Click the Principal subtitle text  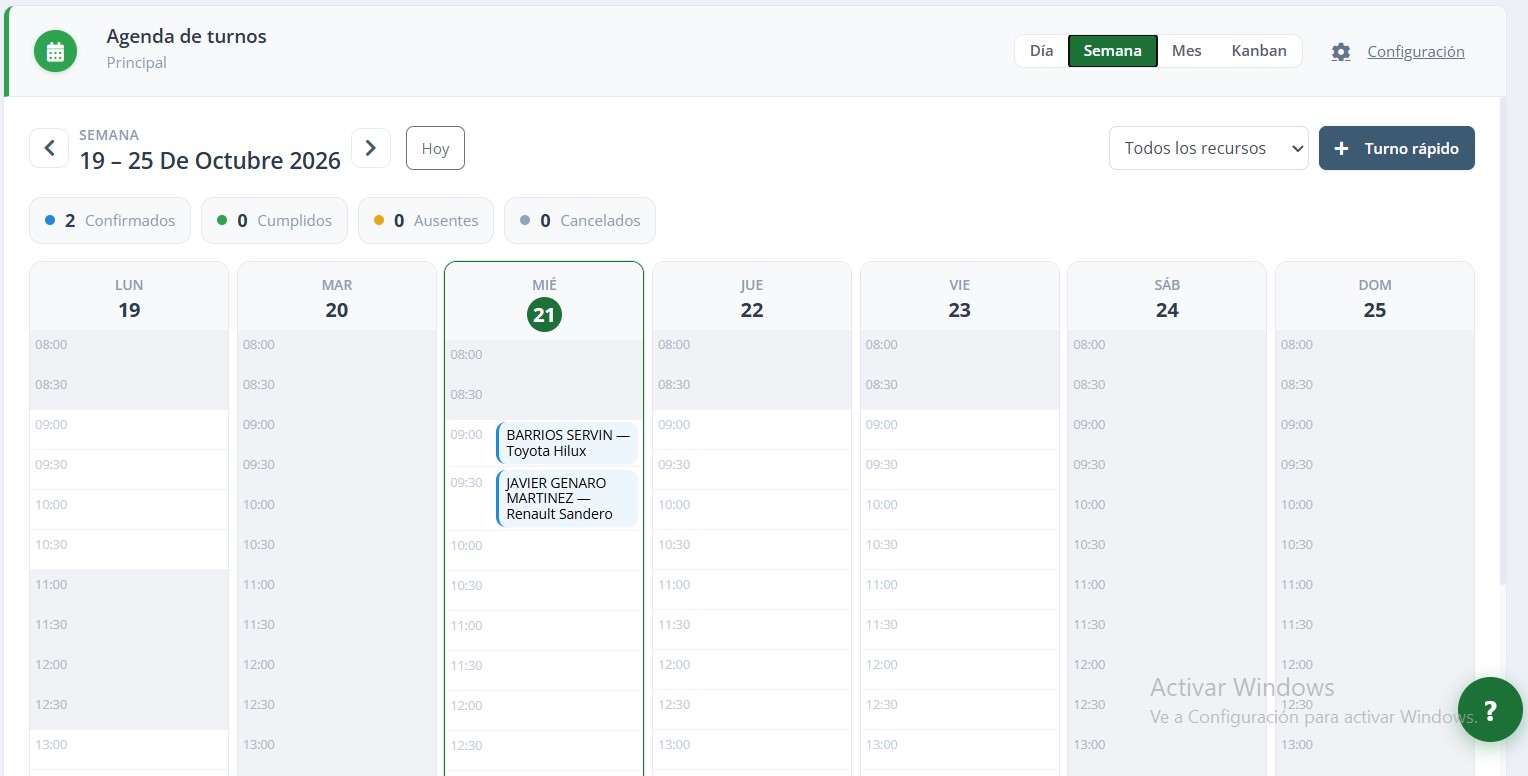point(137,63)
